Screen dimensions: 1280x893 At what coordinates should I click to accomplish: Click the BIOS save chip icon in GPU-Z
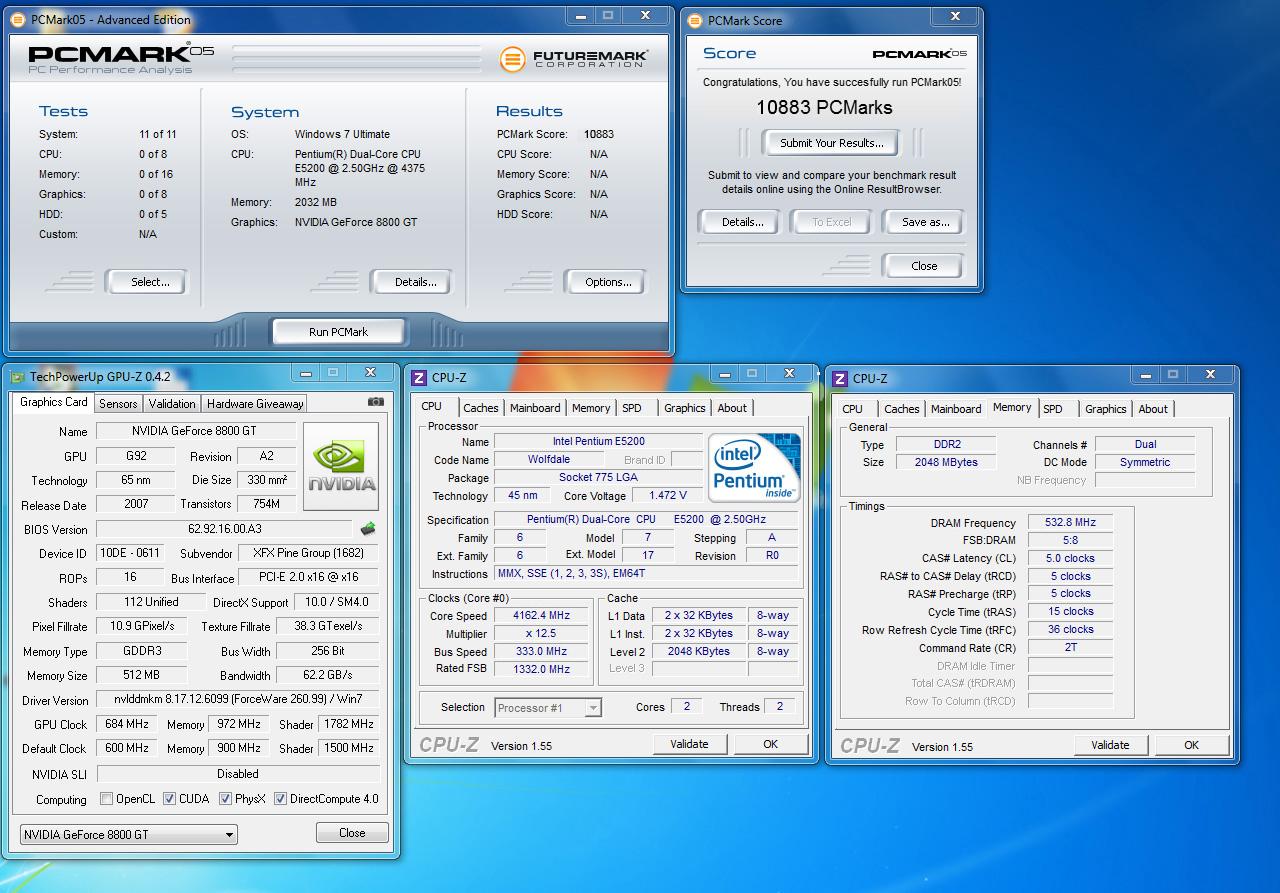coord(368,529)
